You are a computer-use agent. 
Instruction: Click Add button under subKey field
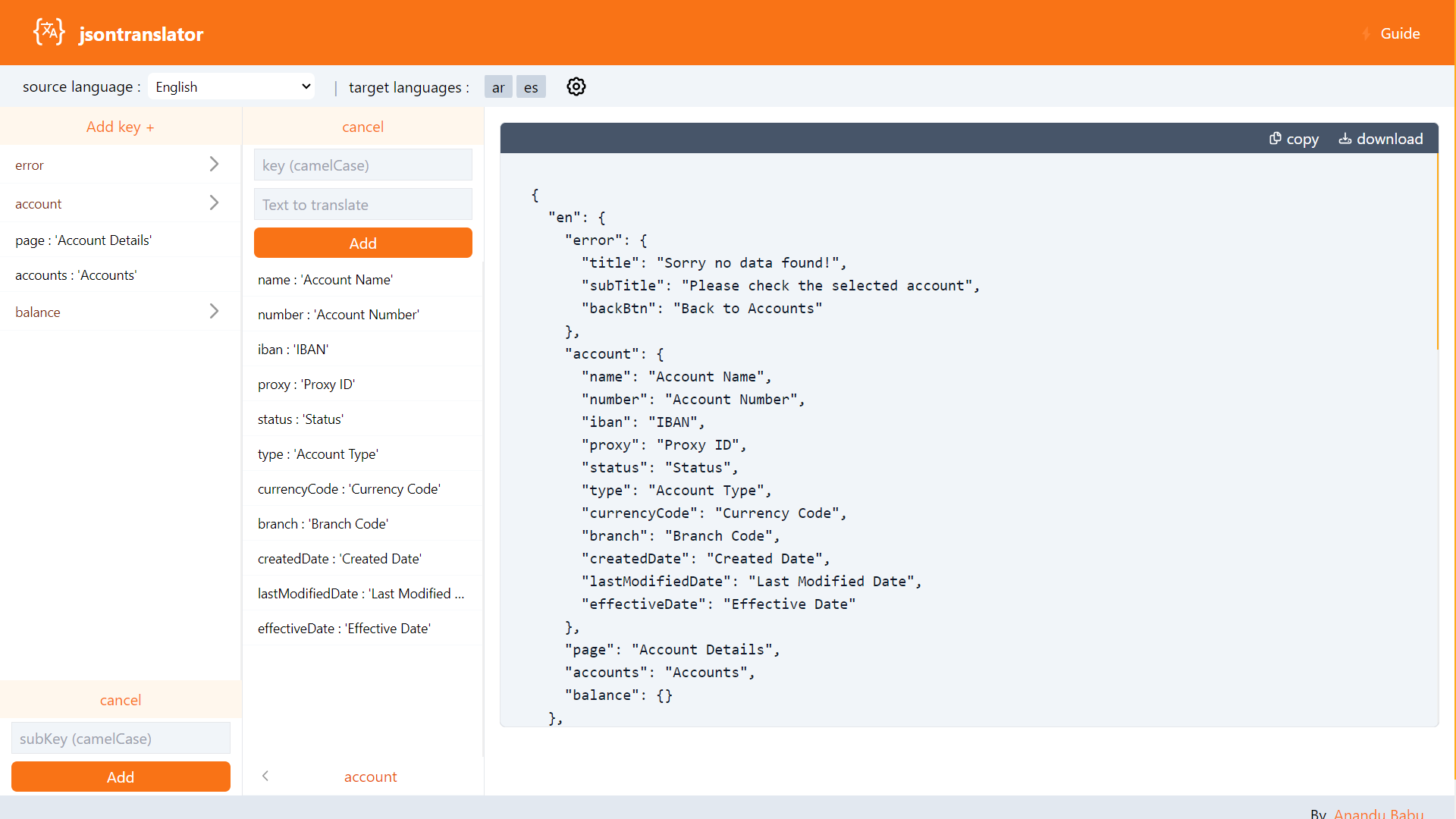tap(121, 777)
